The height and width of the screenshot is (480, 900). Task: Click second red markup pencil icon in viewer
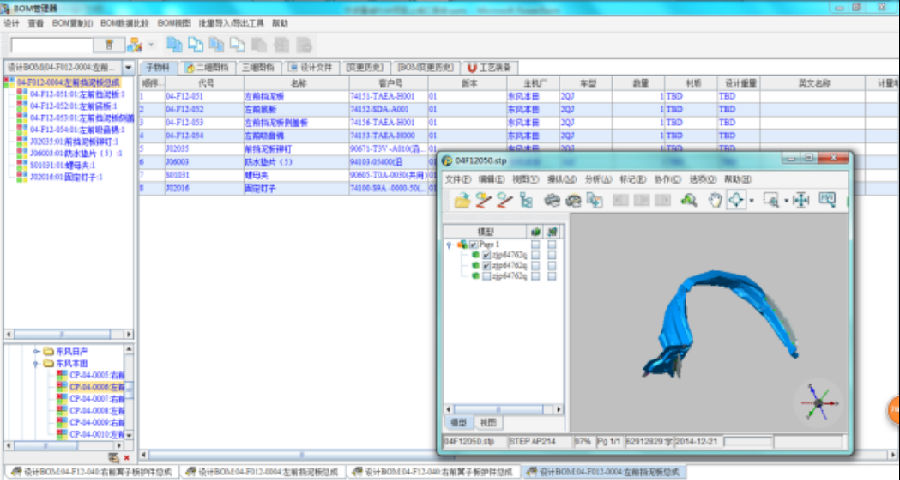pos(505,200)
